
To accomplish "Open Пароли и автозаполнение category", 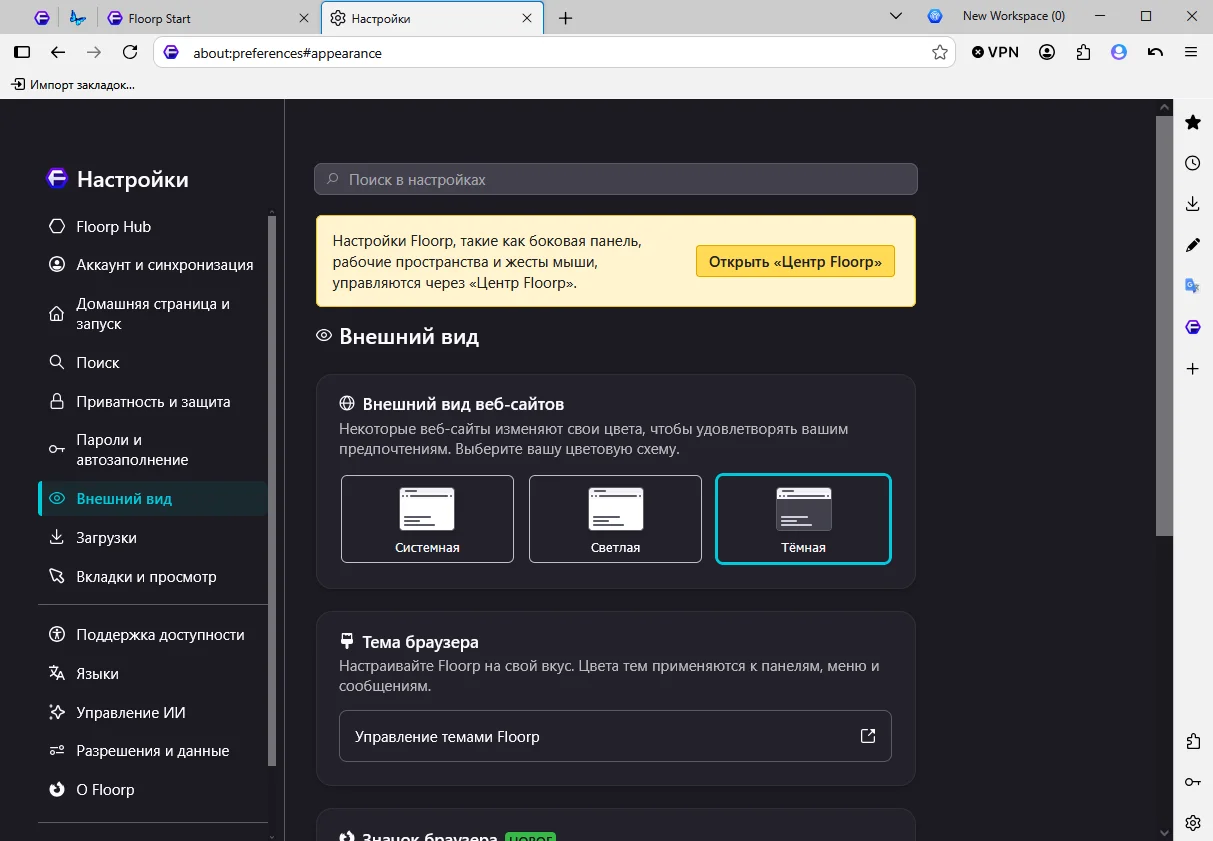I will (x=152, y=450).
